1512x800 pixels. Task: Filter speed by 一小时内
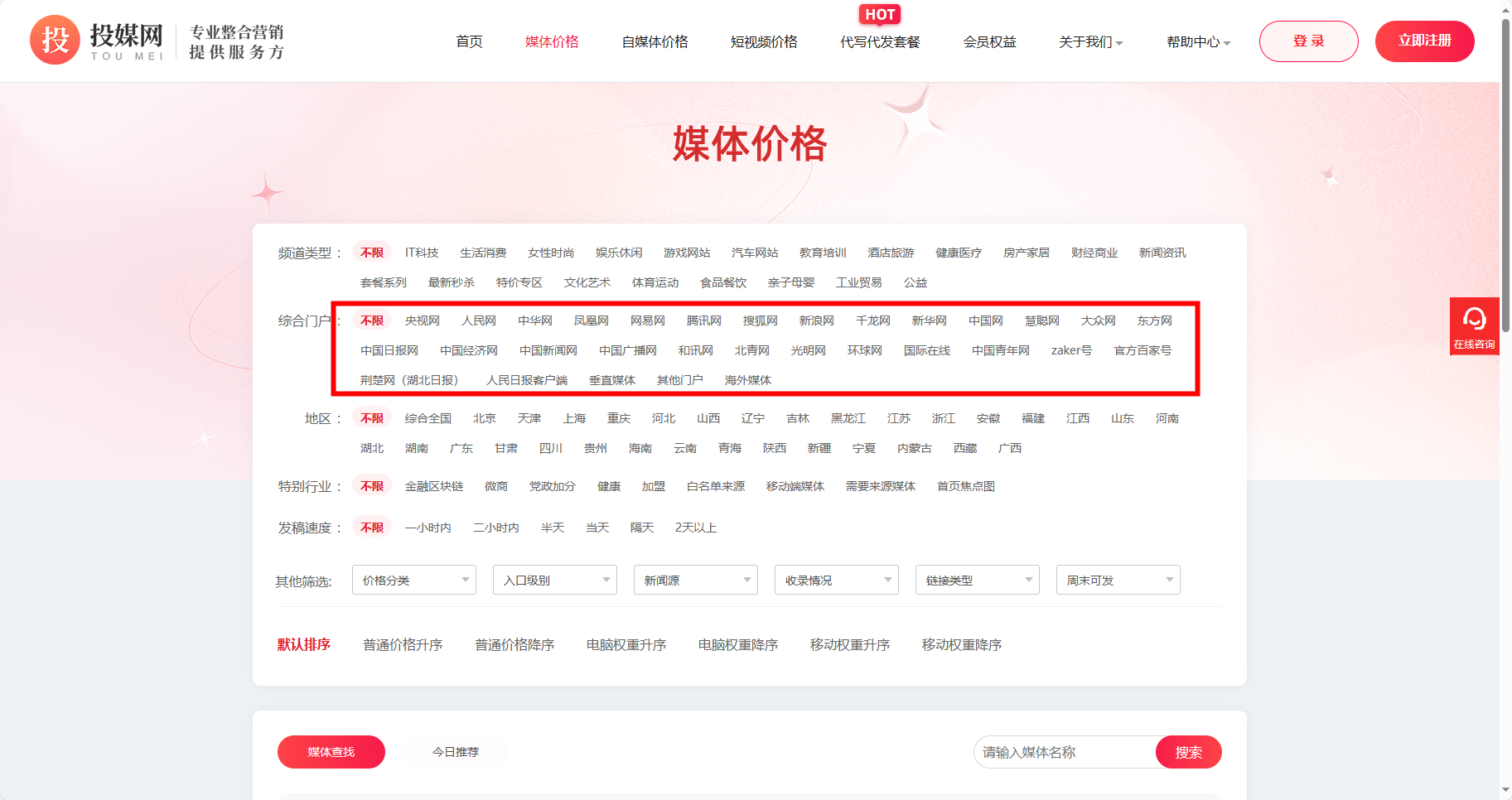pyautogui.click(x=428, y=528)
